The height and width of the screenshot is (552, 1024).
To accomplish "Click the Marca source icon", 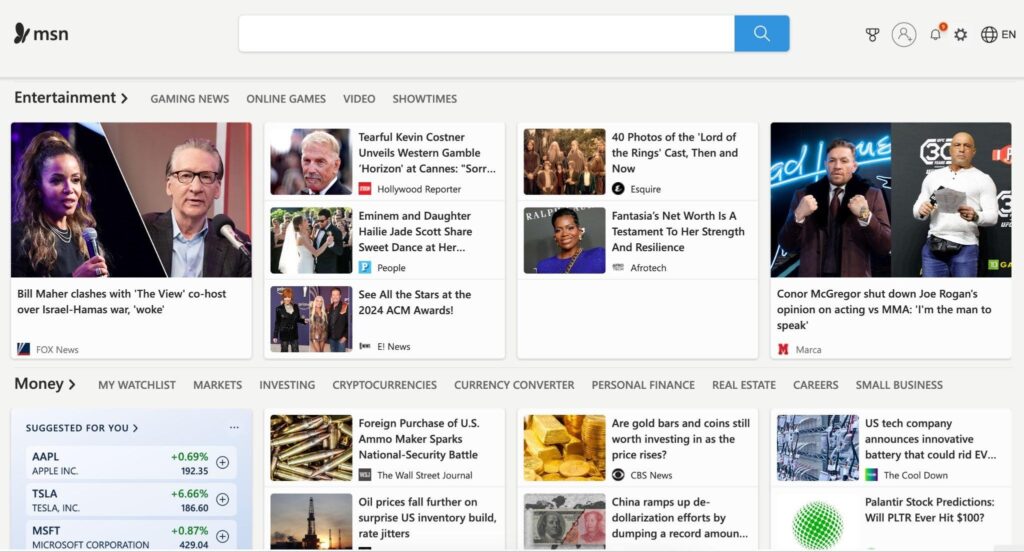I will [784, 349].
